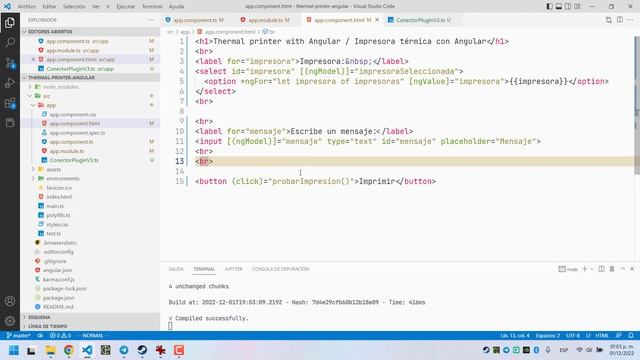This screenshot has height=360, width=640.
Task: Open the Terminal menu
Action: click(x=152, y=7)
